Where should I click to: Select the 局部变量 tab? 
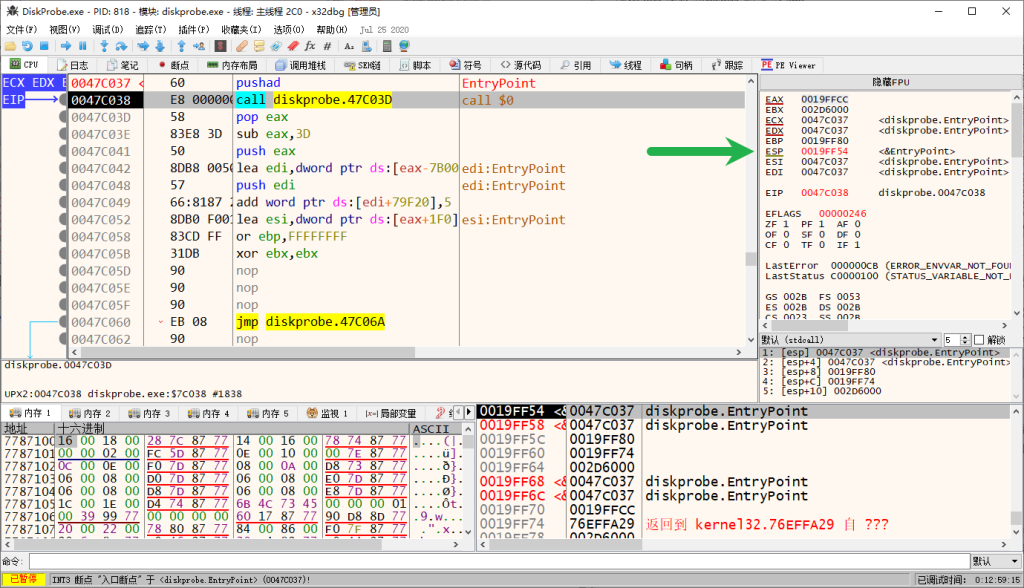pyautogui.click(x=391, y=413)
